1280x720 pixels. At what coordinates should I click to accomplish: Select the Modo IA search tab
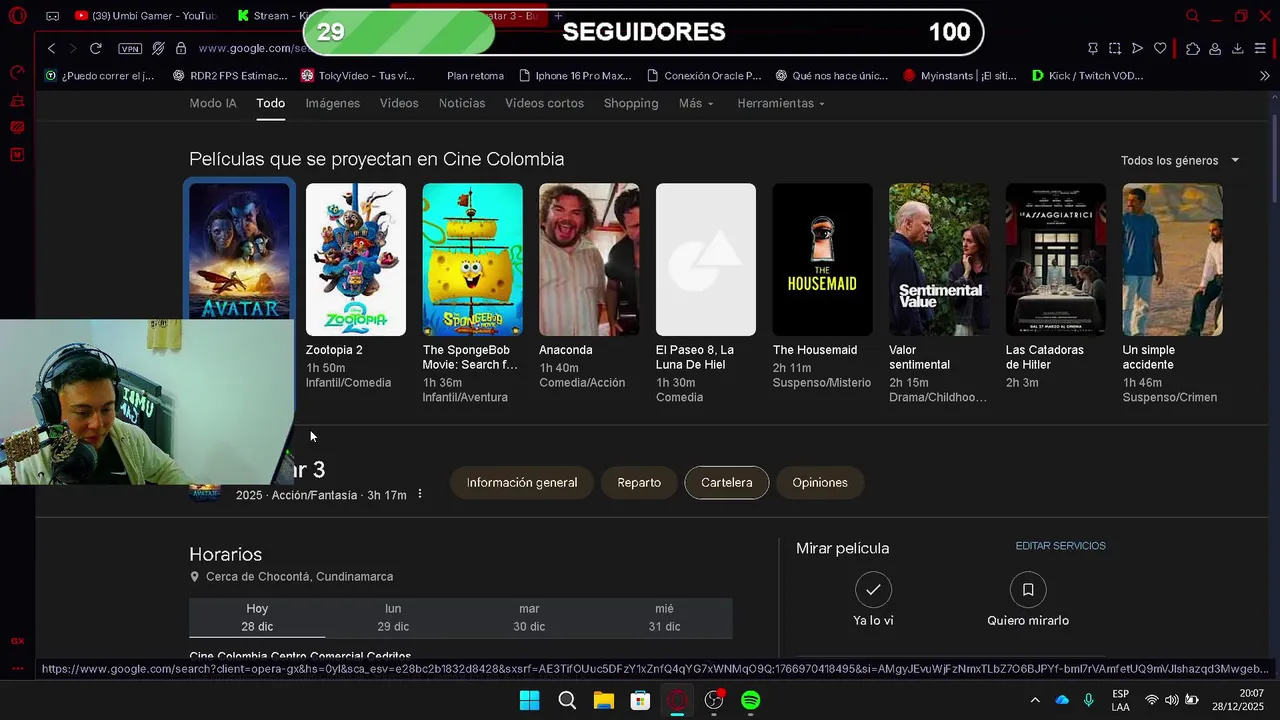click(x=213, y=103)
